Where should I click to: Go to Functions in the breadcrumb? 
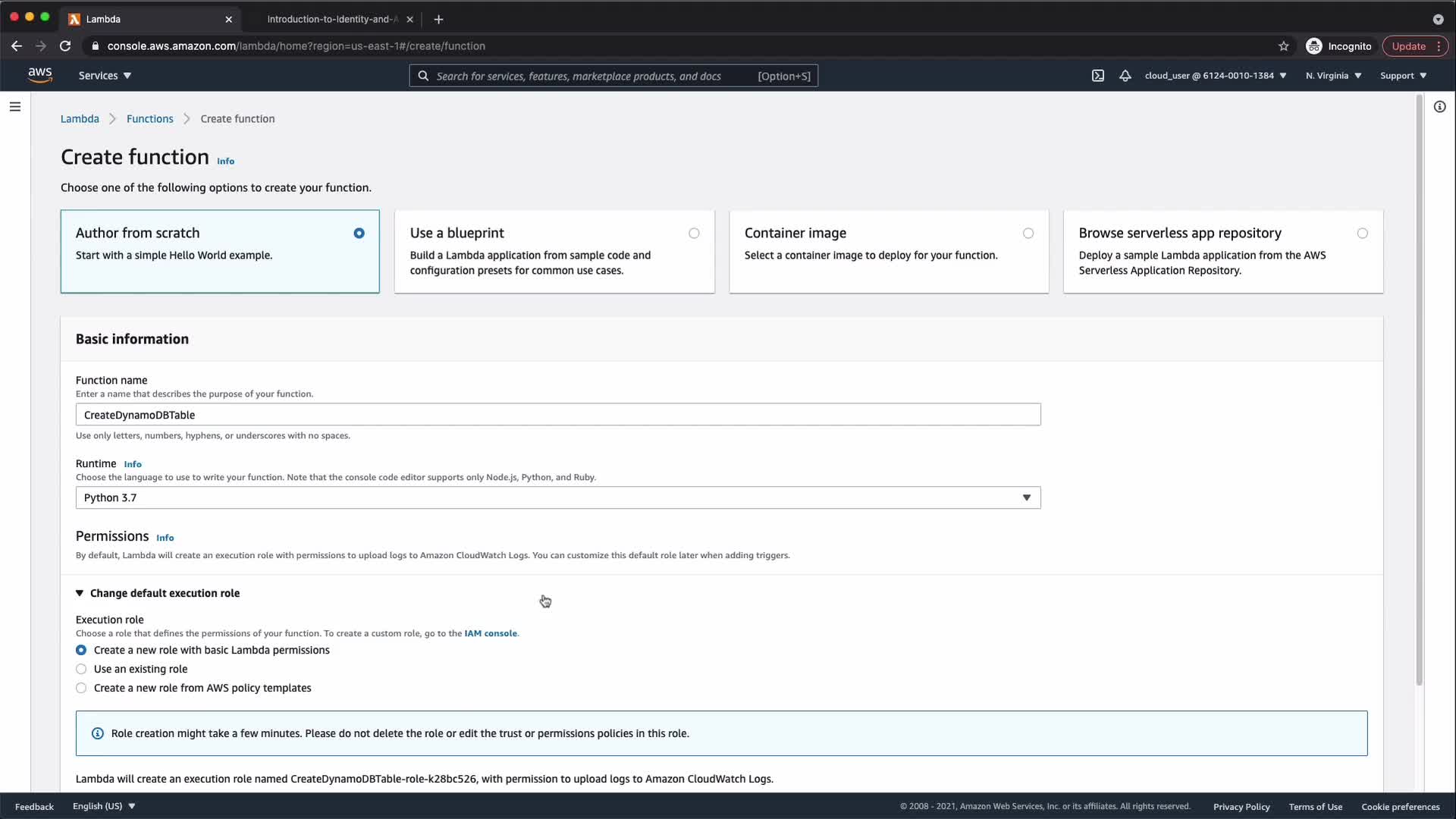[149, 119]
